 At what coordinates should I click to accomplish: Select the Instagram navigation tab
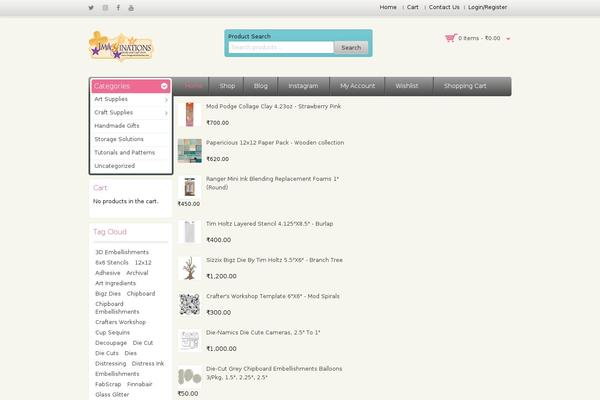click(x=303, y=86)
